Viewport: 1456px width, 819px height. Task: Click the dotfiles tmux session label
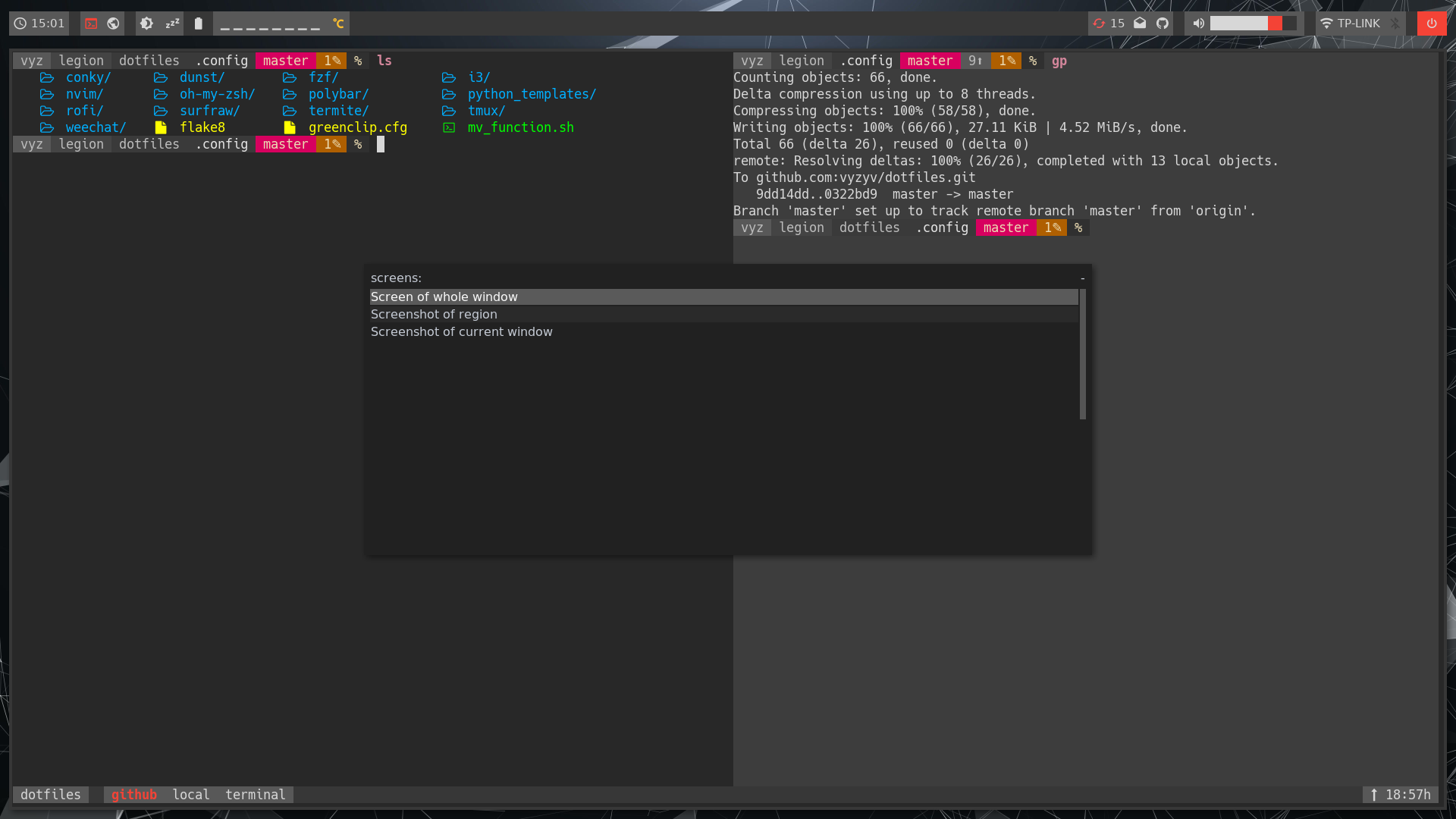(51, 795)
